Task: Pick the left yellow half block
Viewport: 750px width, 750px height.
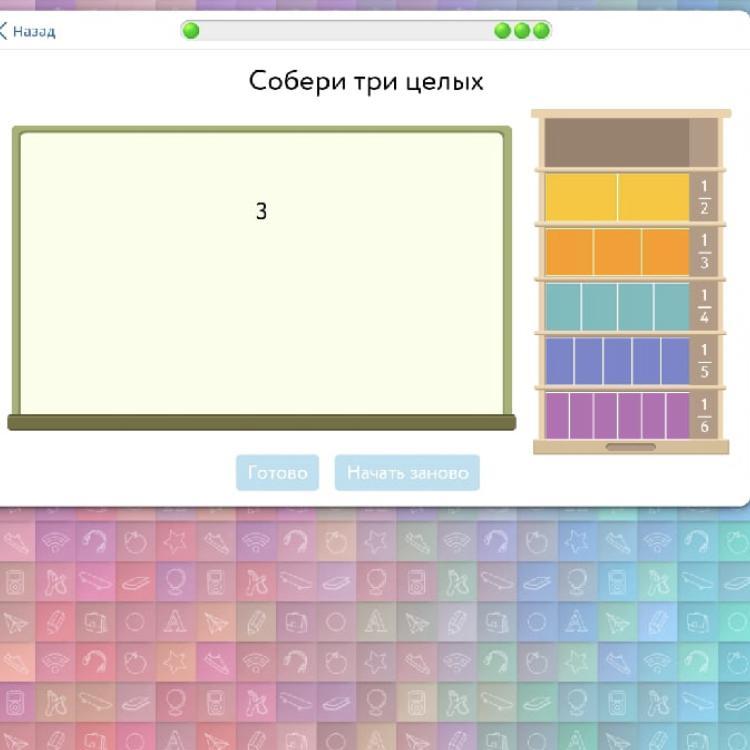Action: click(581, 197)
